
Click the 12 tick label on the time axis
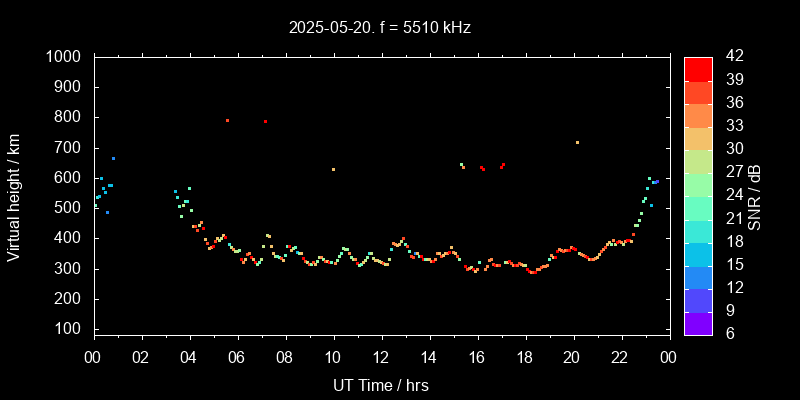(381, 357)
